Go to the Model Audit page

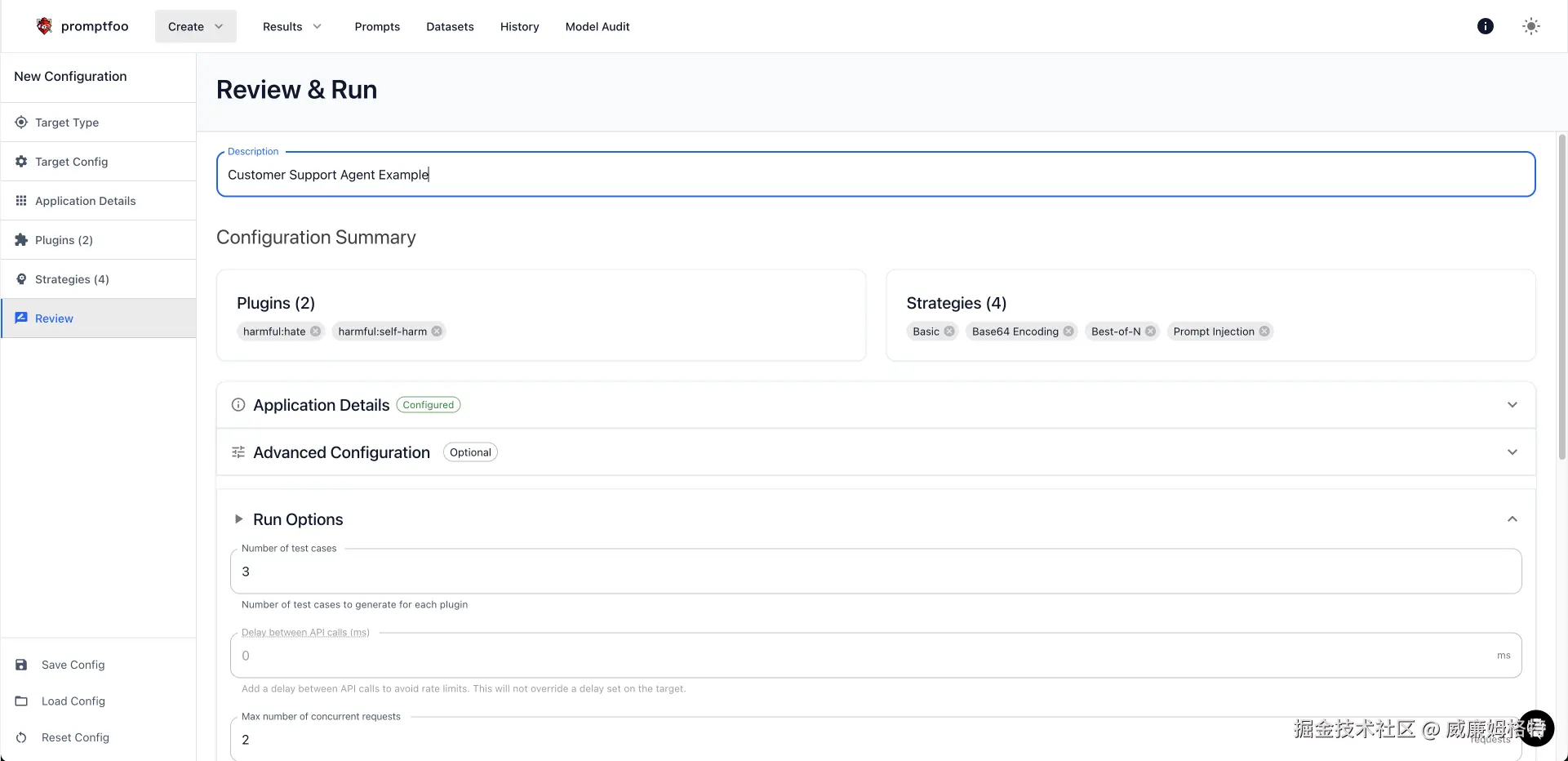(x=597, y=27)
